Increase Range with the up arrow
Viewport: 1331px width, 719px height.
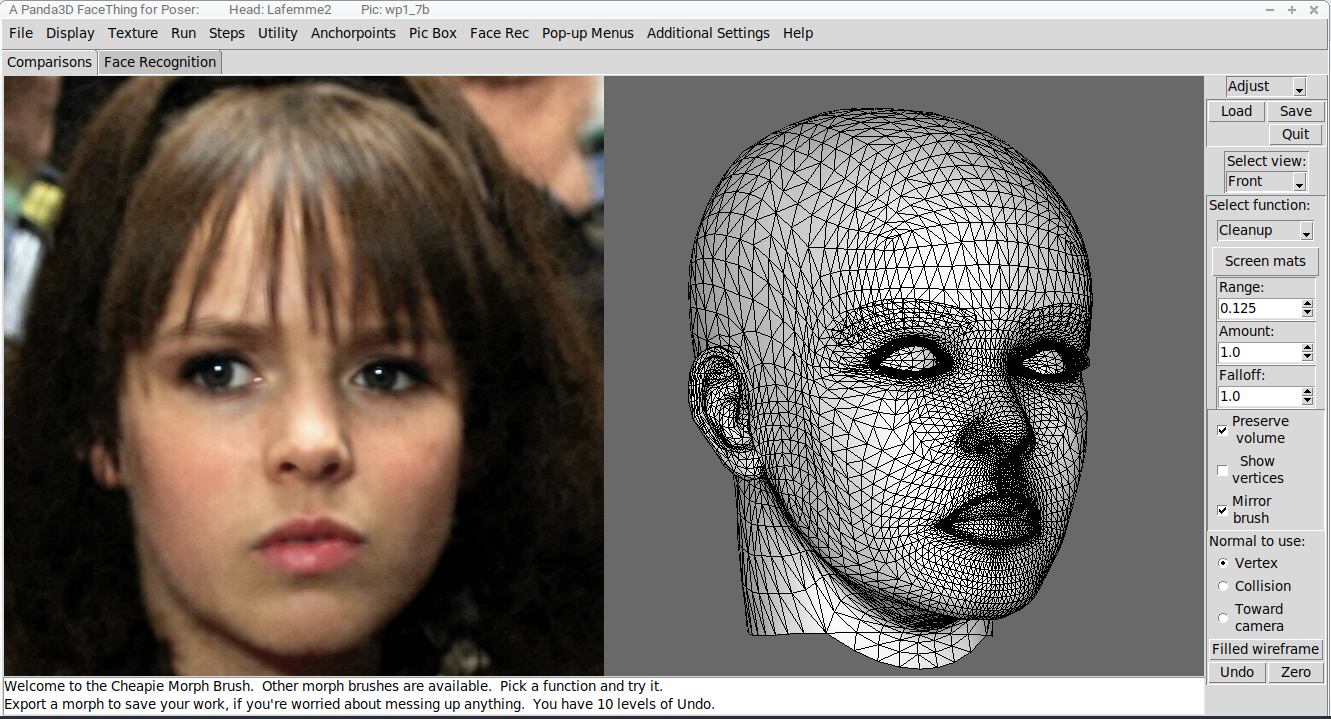[x=1307, y=303]
